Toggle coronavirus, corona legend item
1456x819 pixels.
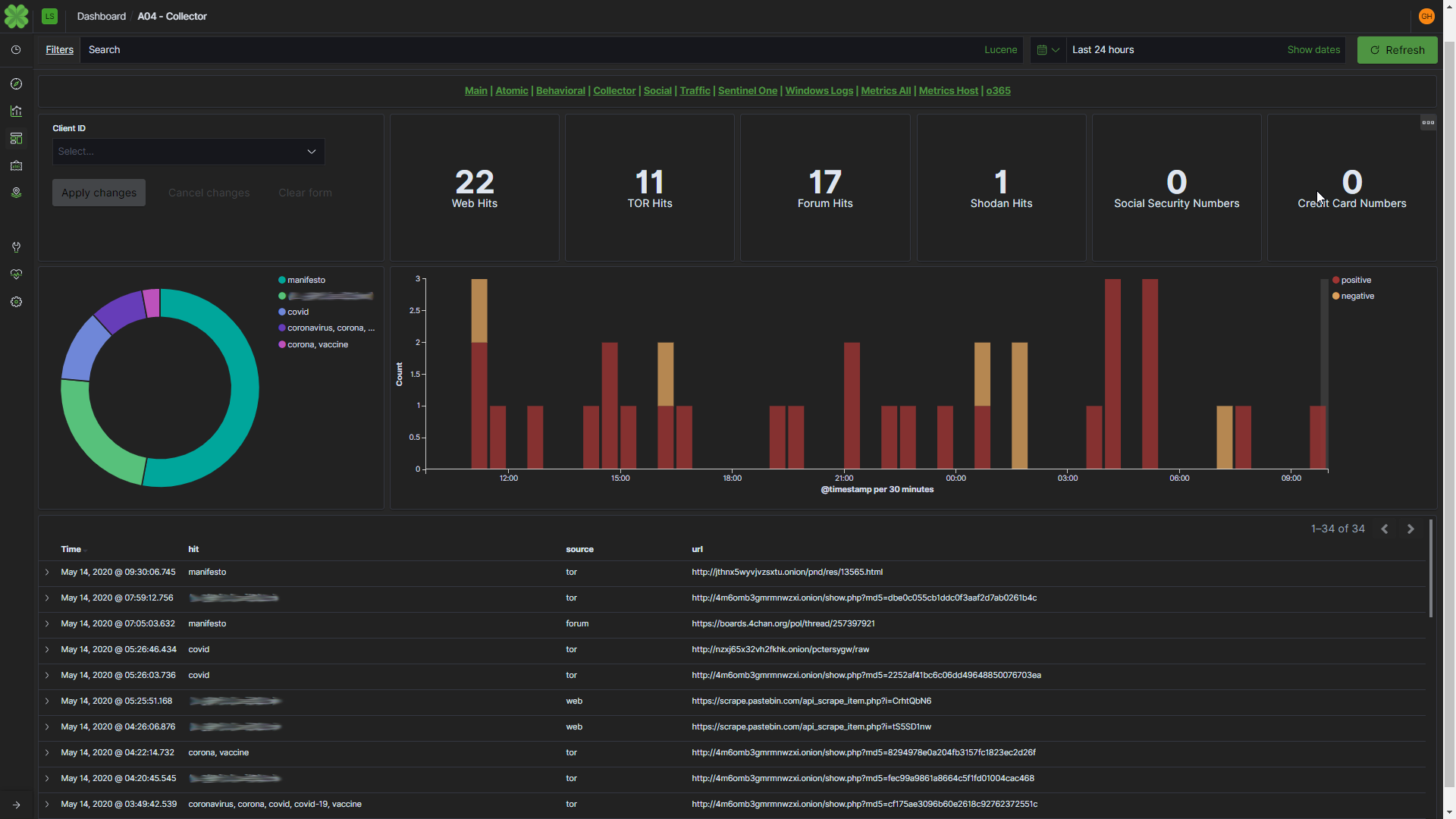(327, 328)
